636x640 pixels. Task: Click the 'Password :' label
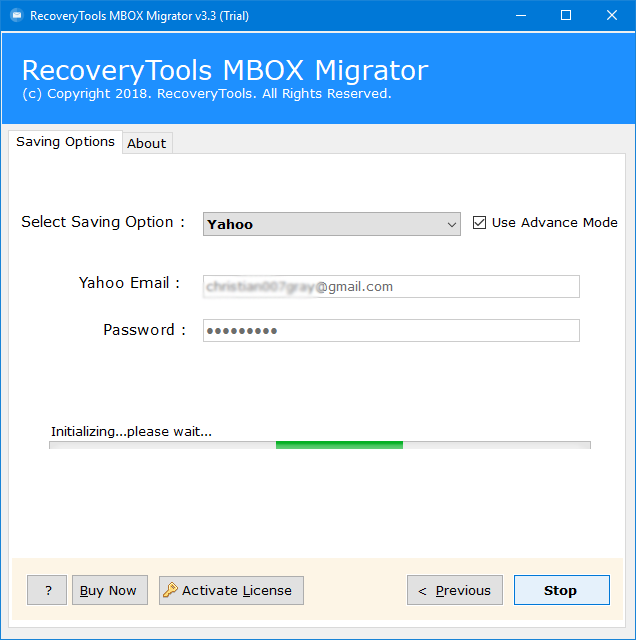145,330
